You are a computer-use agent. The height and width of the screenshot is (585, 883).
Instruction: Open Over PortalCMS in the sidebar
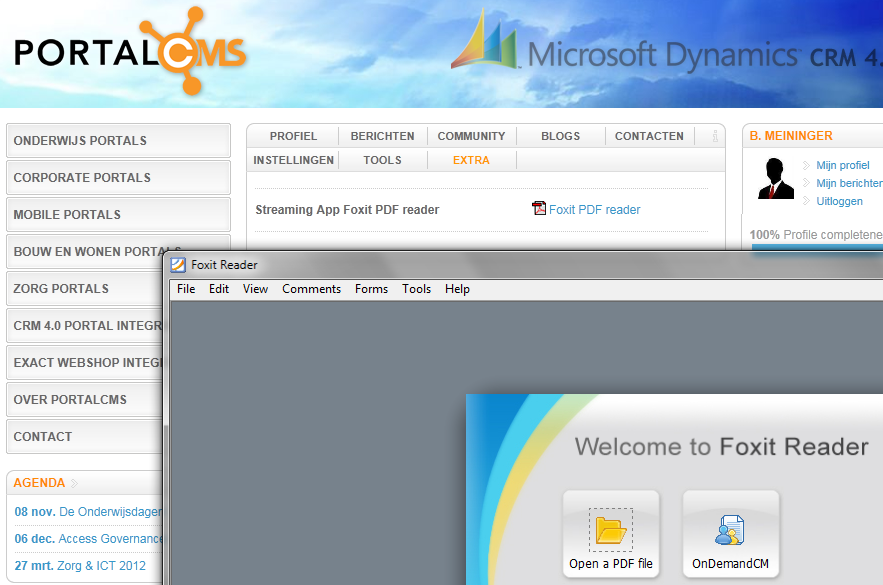[x=84, y=400]
